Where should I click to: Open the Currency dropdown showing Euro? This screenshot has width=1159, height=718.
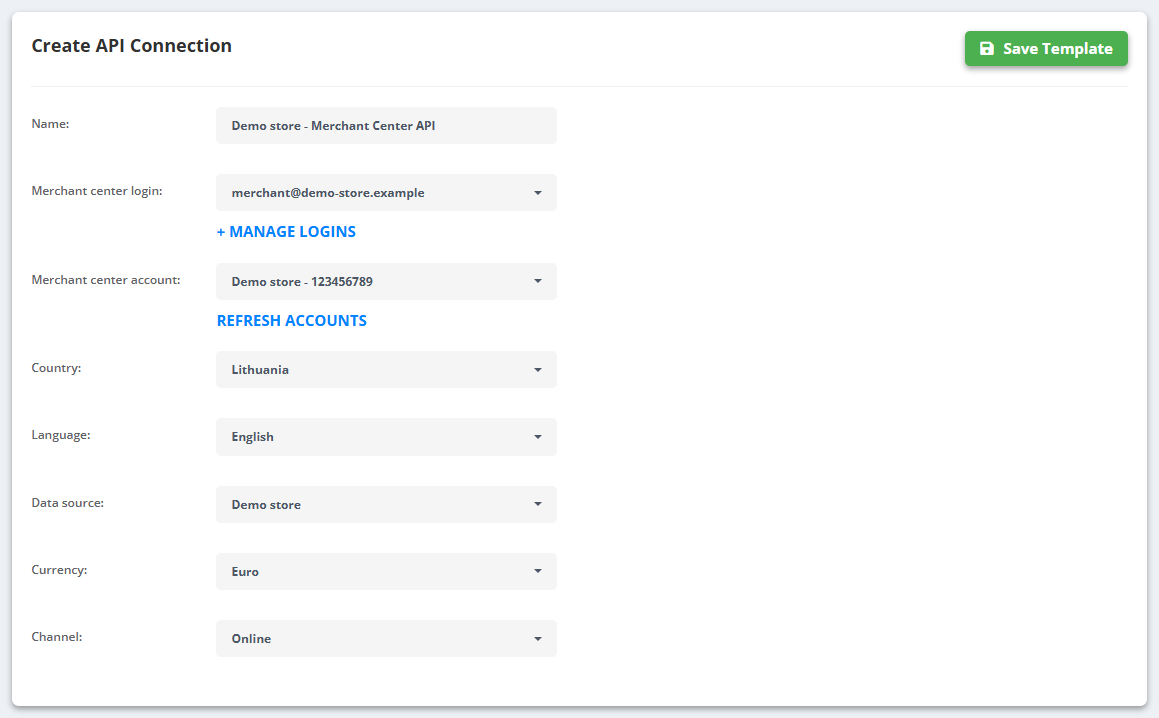point(386,571)
